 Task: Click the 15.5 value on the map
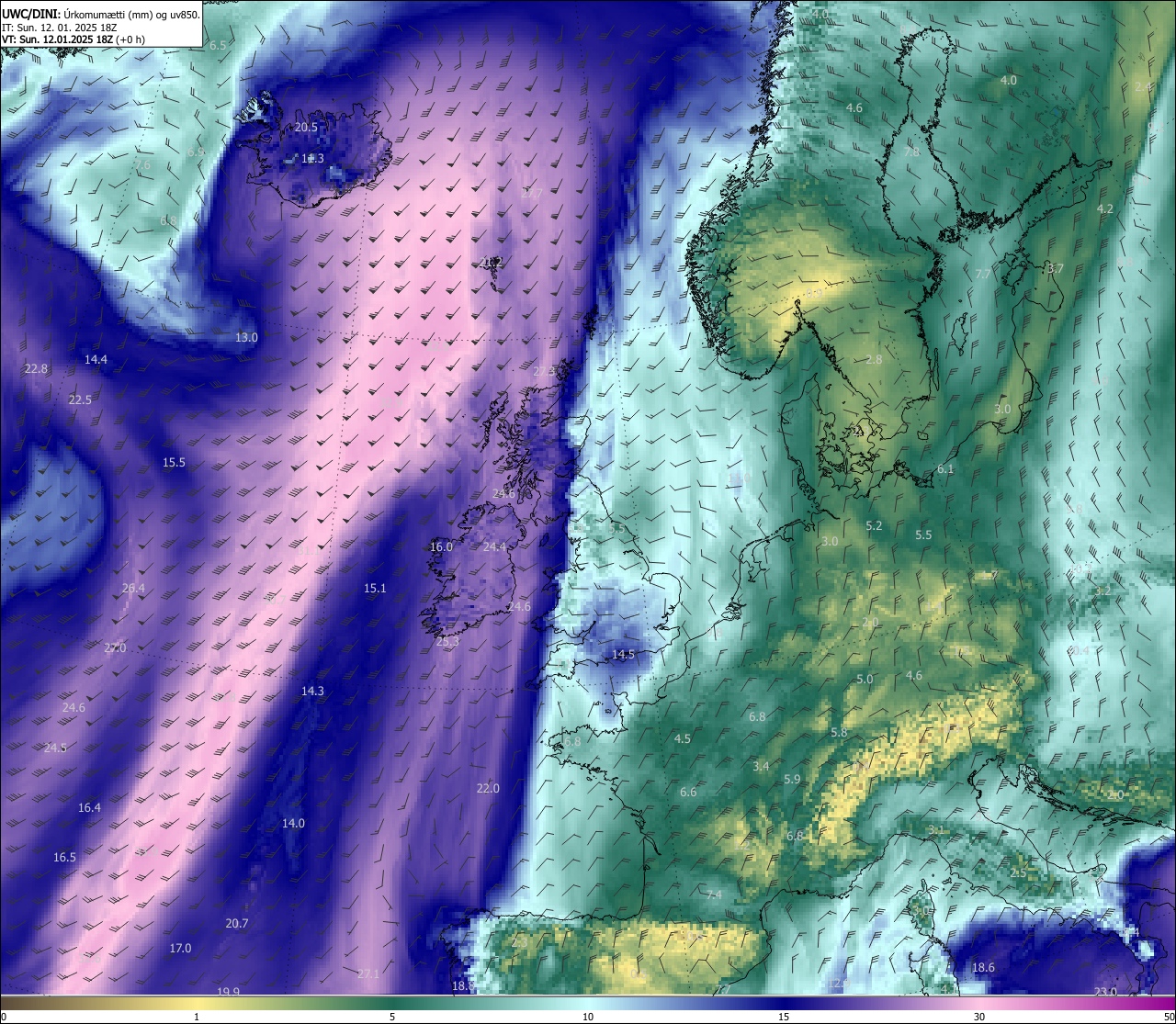tap(174, 463)
